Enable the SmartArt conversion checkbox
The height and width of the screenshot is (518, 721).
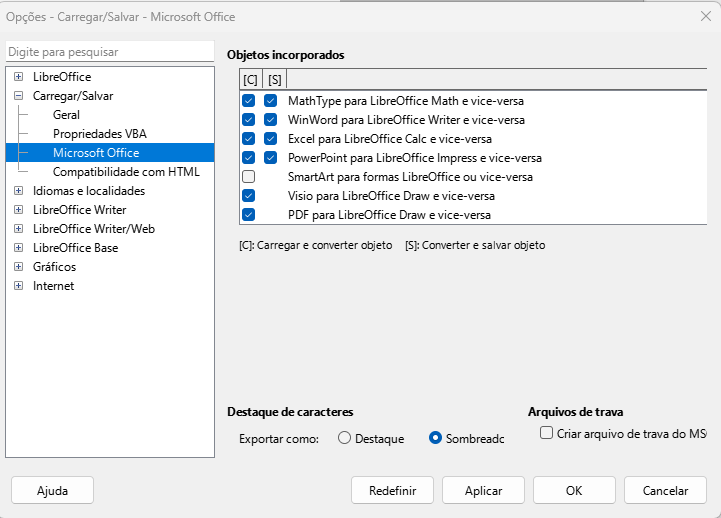(248, 176)
